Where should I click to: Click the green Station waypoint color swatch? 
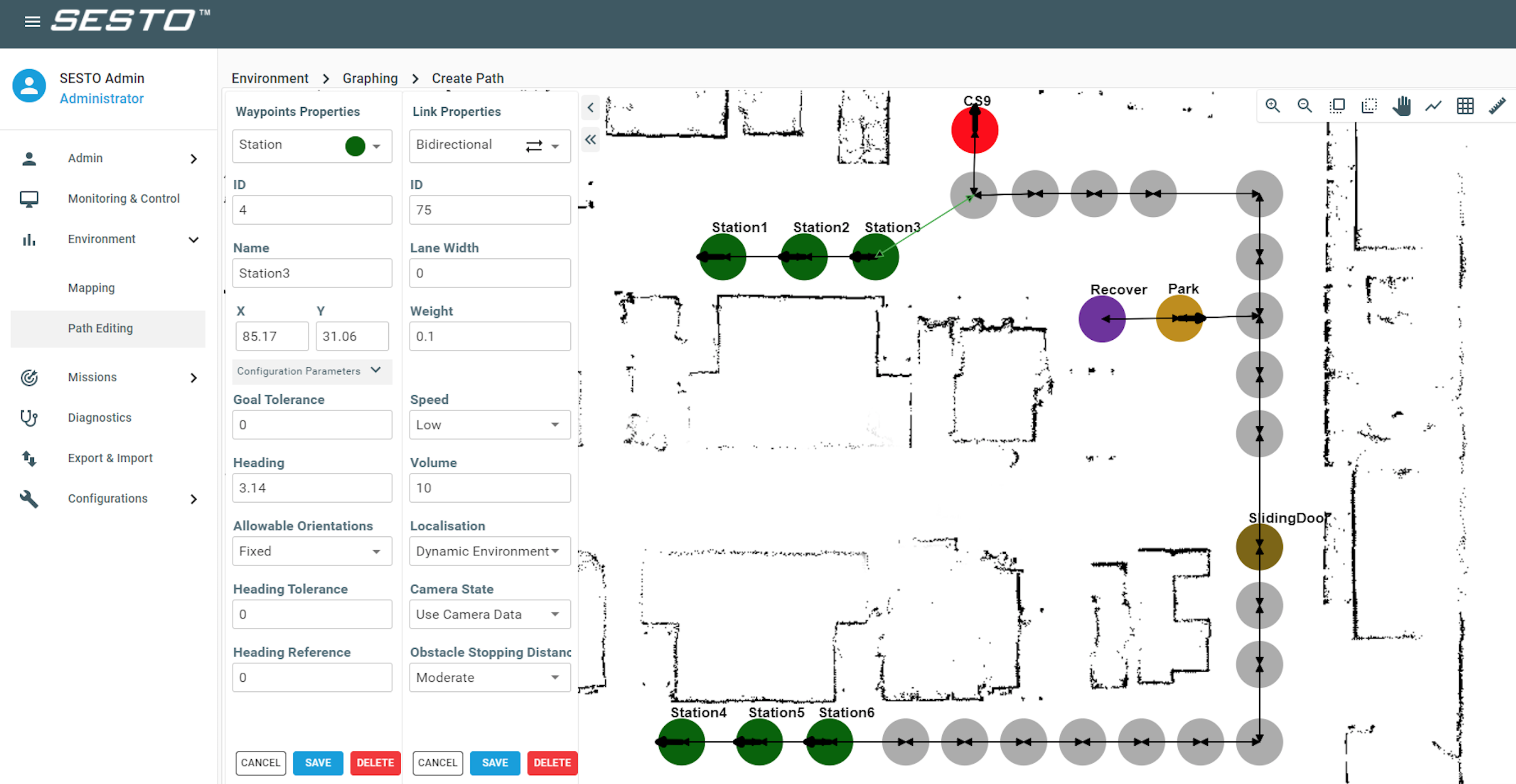[355, 145]
